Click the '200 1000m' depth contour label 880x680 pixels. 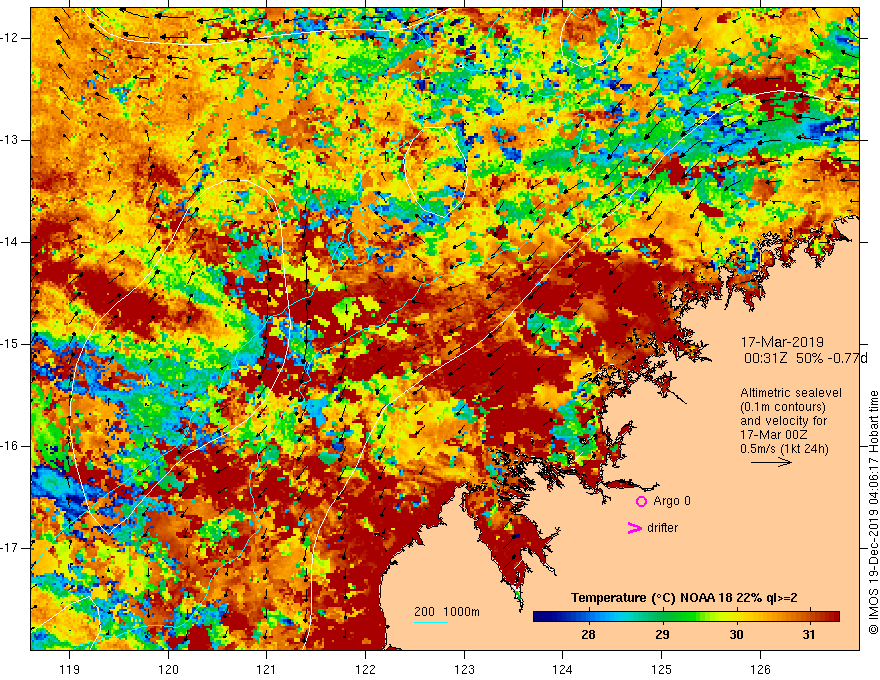pyautogui.click(x=447, y=612)
